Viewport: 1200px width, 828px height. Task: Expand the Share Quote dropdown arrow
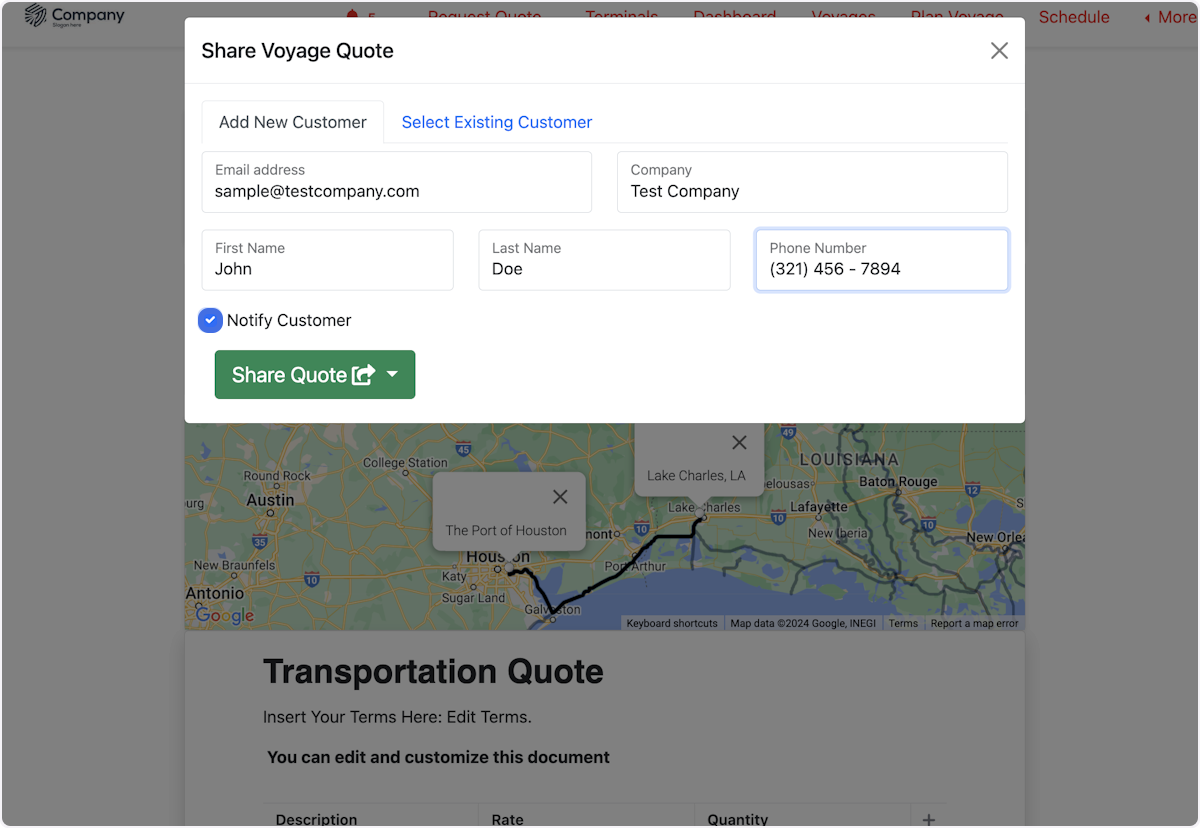pos(392,375)
